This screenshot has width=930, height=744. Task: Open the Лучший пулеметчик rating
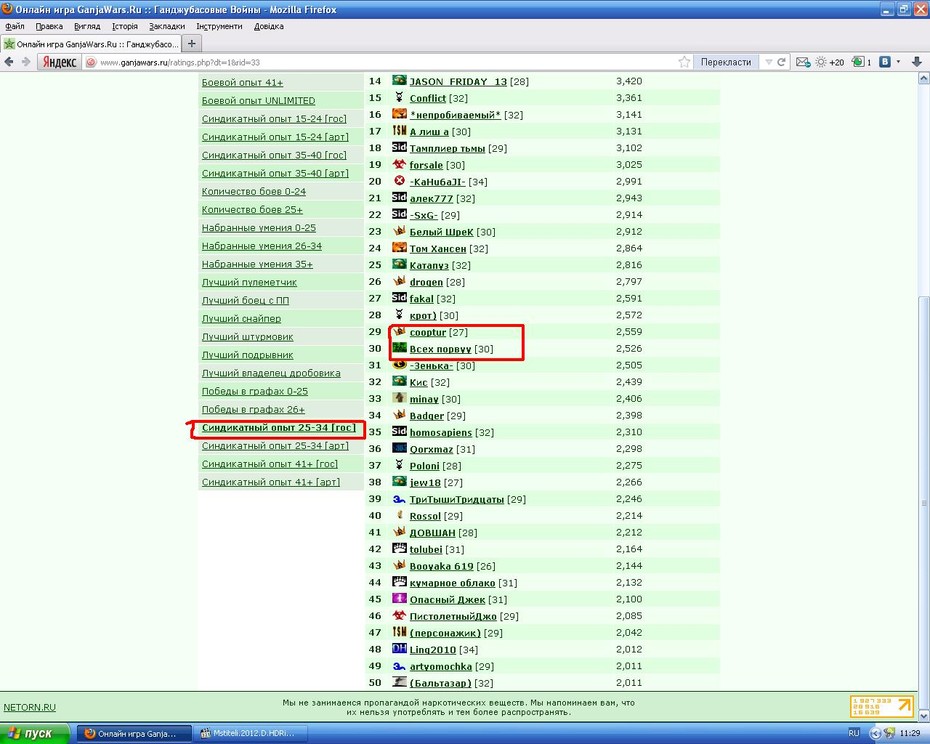pyautogui.click(x=249, y=282)
